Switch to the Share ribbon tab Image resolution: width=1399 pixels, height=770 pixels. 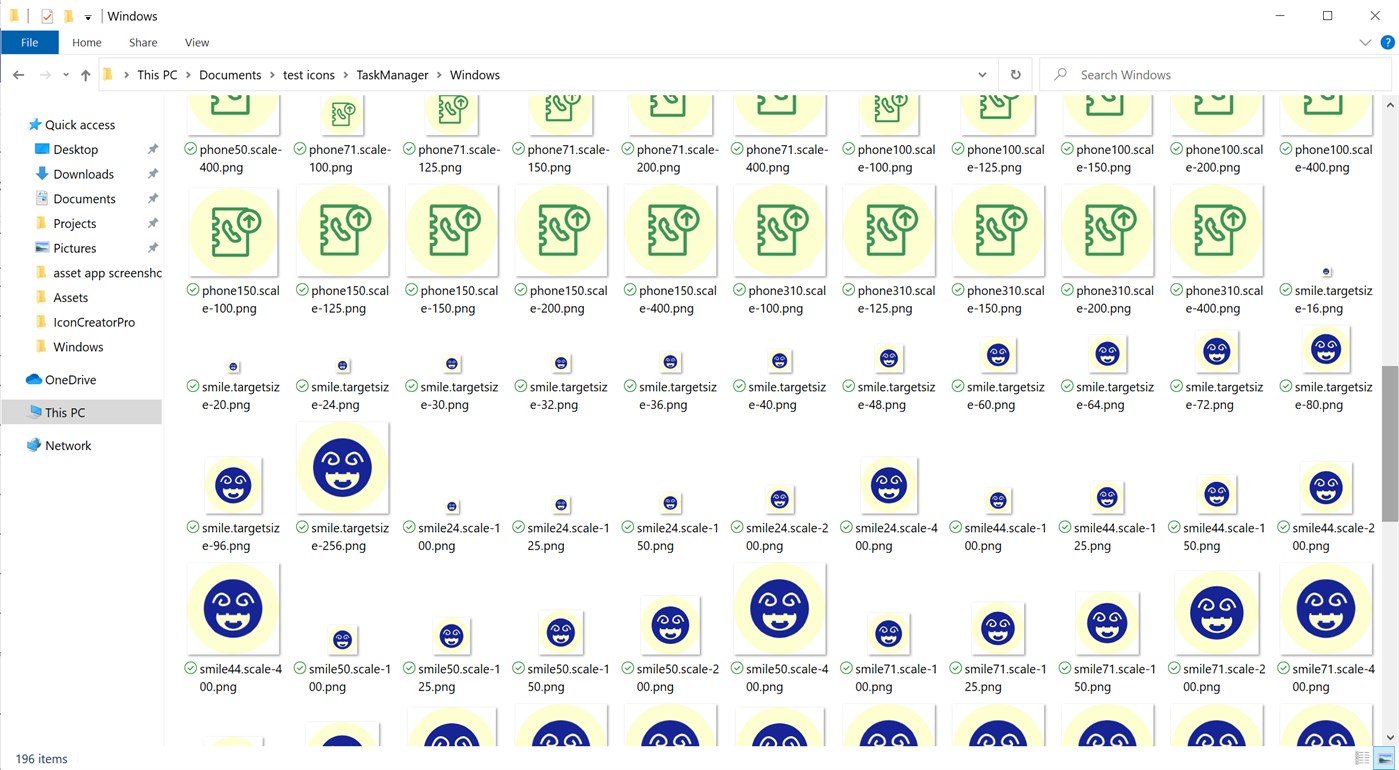coord(143,42)
